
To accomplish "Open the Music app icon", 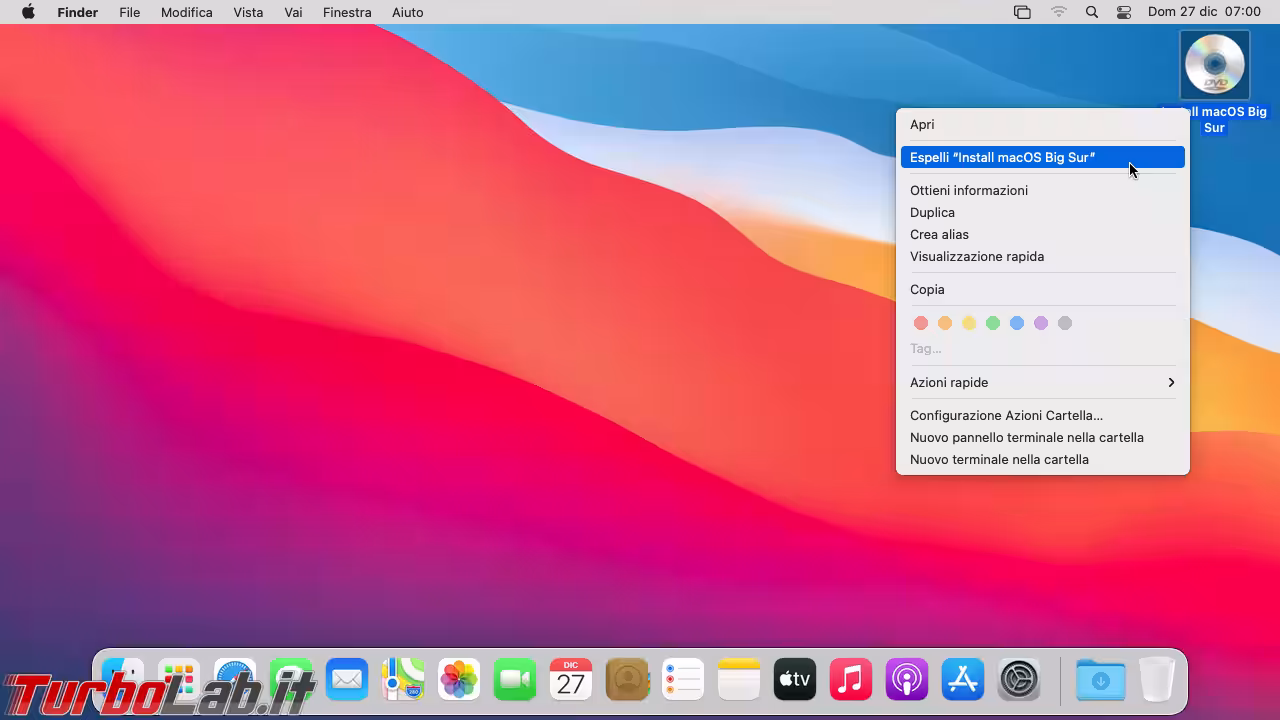I will tap(851, 680).
